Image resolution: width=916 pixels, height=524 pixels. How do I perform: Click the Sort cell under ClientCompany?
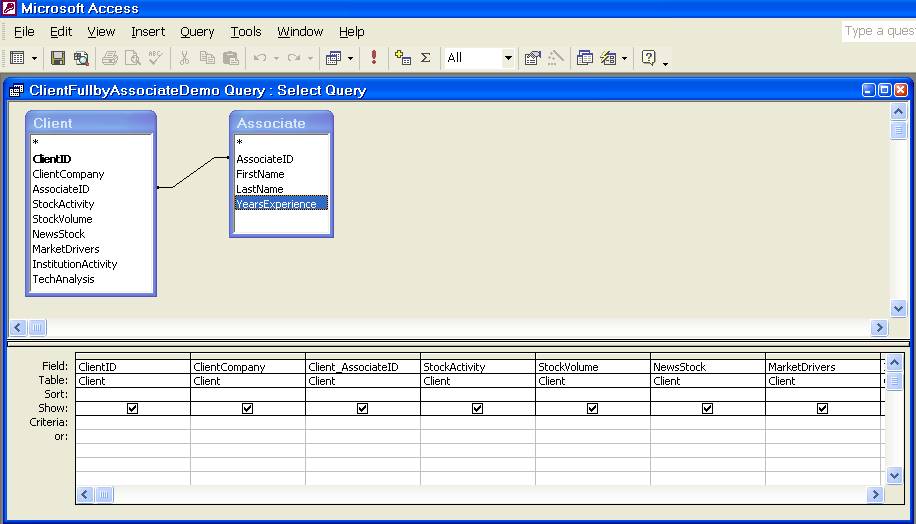click(x=247, y=394)
